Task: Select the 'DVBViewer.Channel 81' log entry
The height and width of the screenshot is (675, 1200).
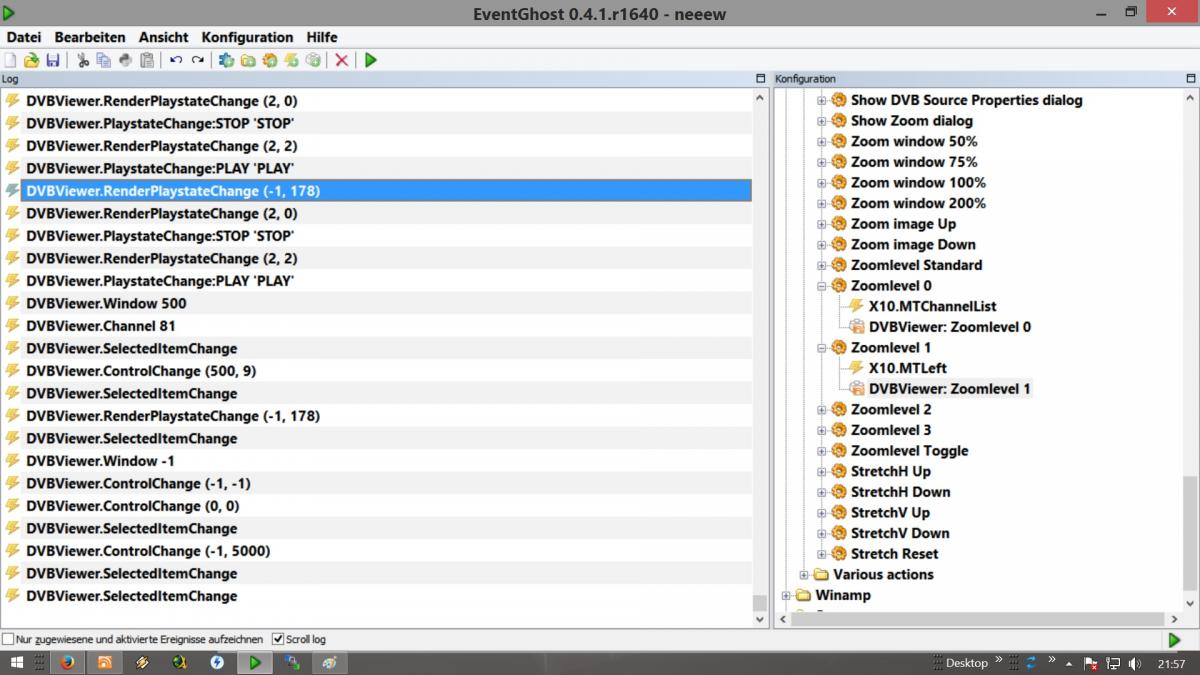Action: pyautogui.click(x=101, y=326)
